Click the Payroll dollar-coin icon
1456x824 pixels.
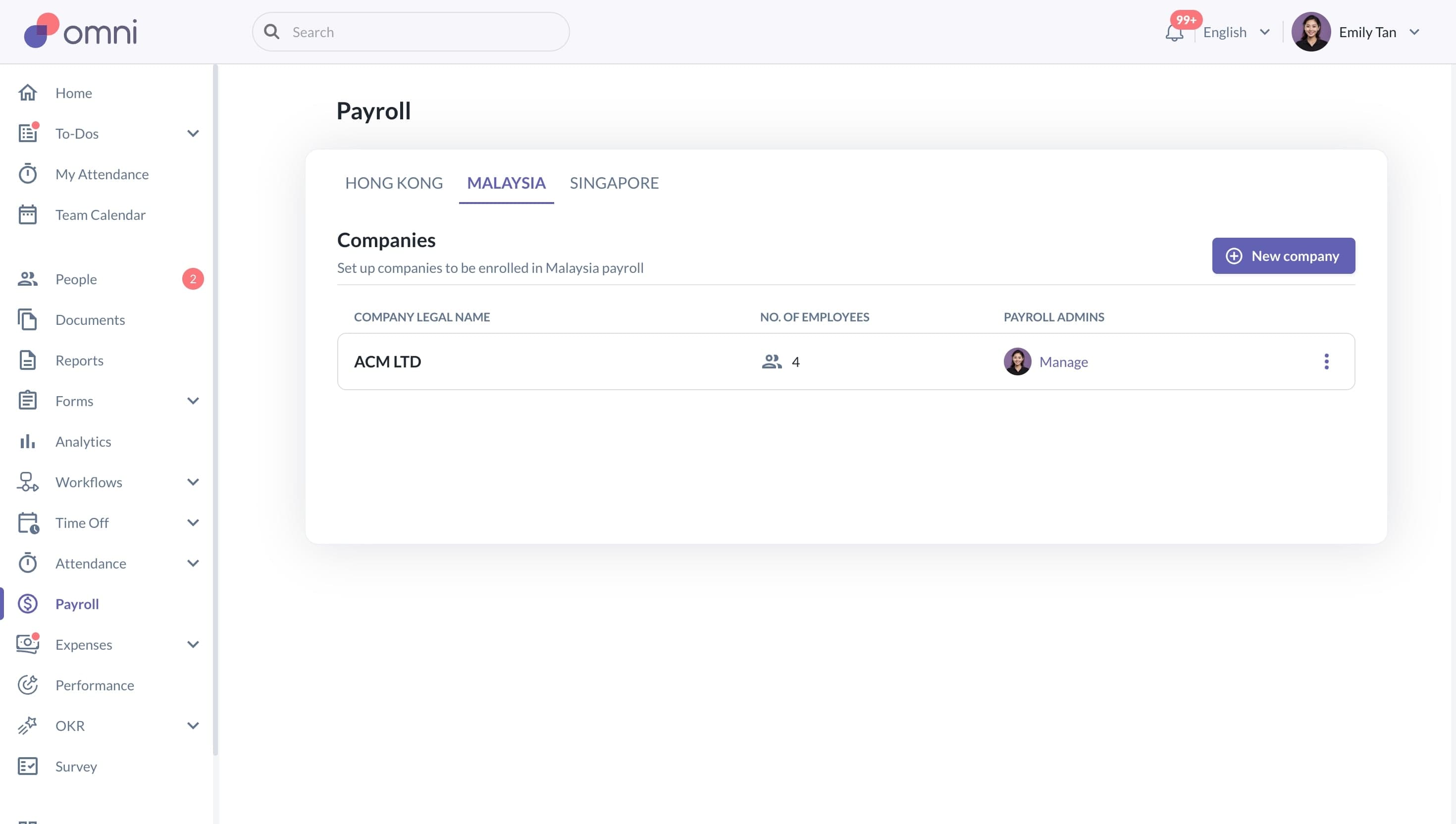(27, 603)
